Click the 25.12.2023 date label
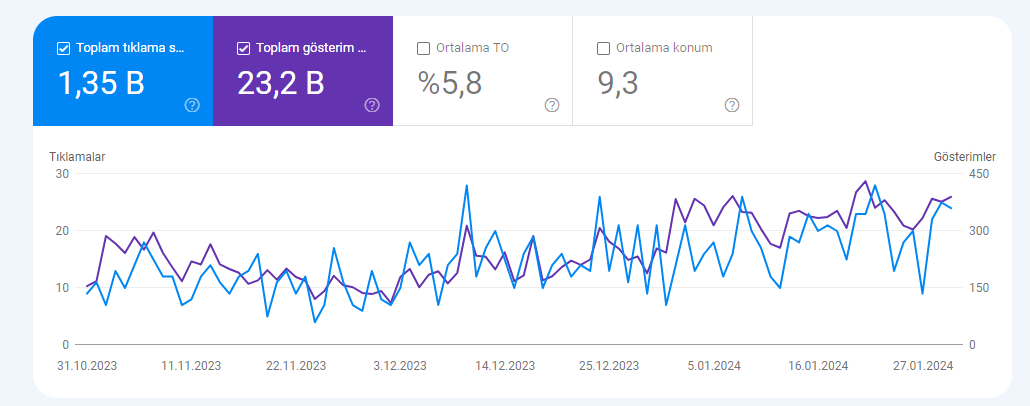The height and width of the screenshot is (406, 1030). 609,366
